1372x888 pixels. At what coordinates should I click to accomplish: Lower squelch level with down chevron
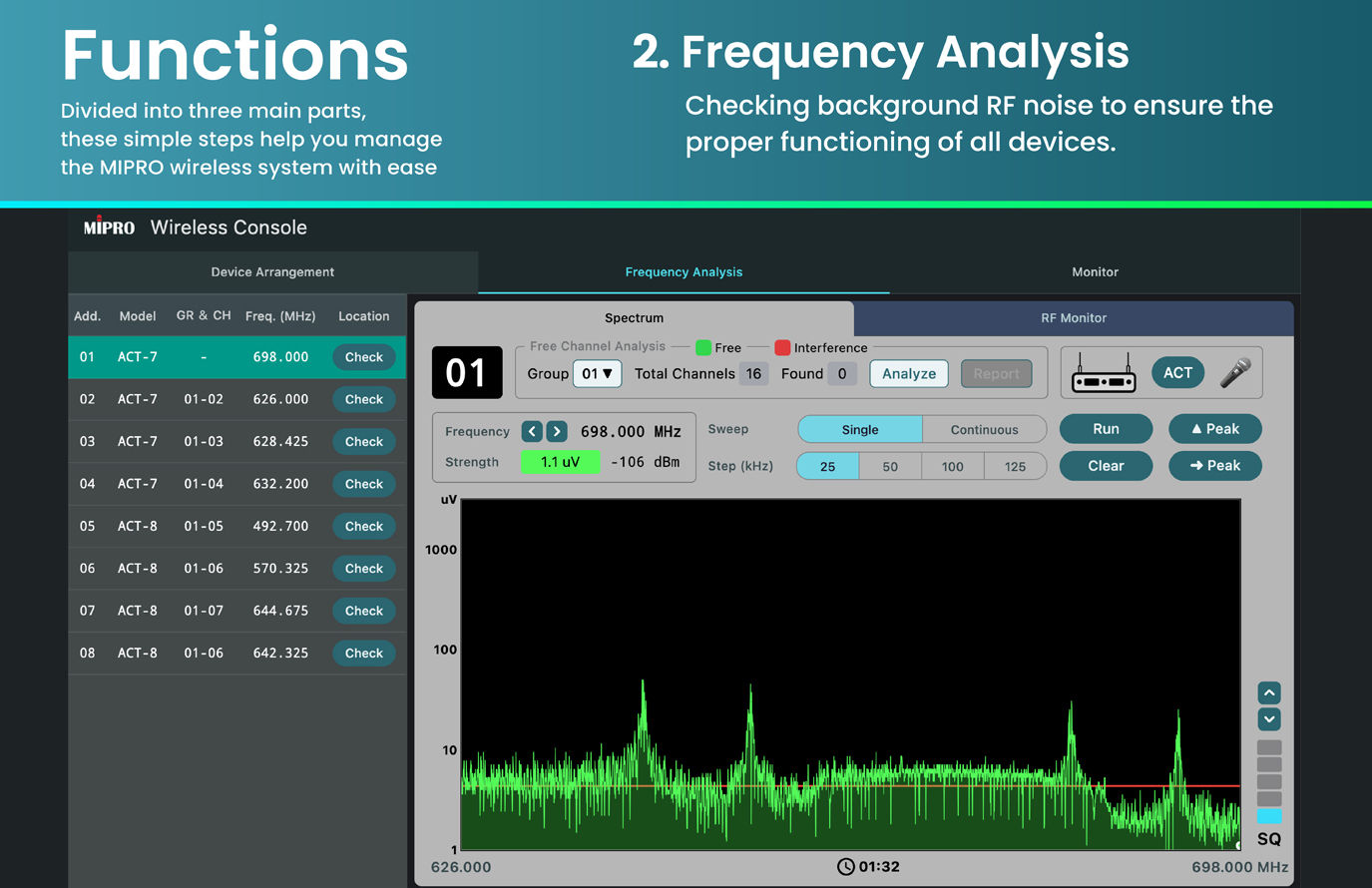[1268, 718]
